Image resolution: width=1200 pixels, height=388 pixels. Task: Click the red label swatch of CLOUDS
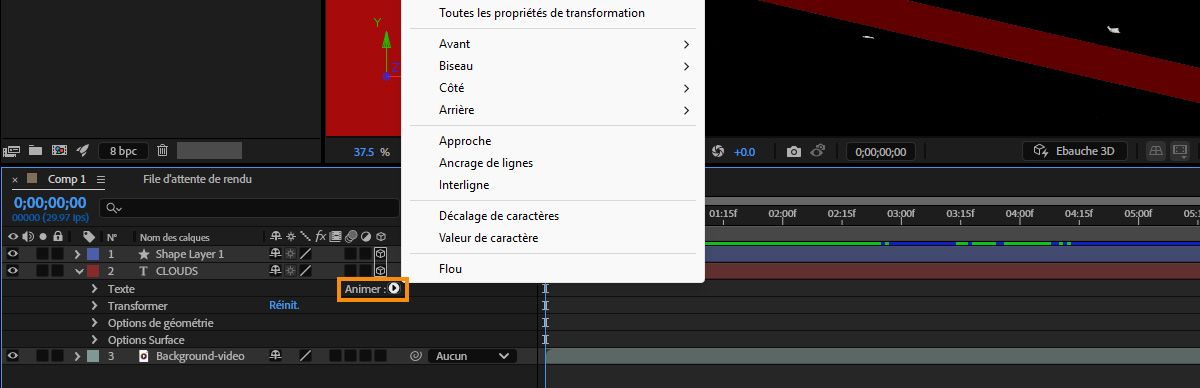(x=93, y=271)
